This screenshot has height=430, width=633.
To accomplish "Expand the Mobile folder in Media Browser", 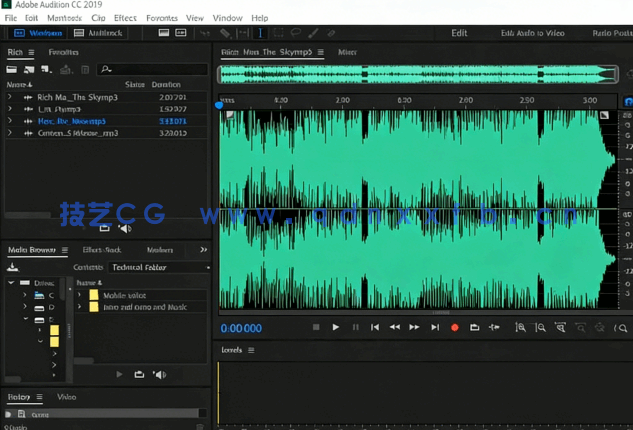I will tap(81, 296).
